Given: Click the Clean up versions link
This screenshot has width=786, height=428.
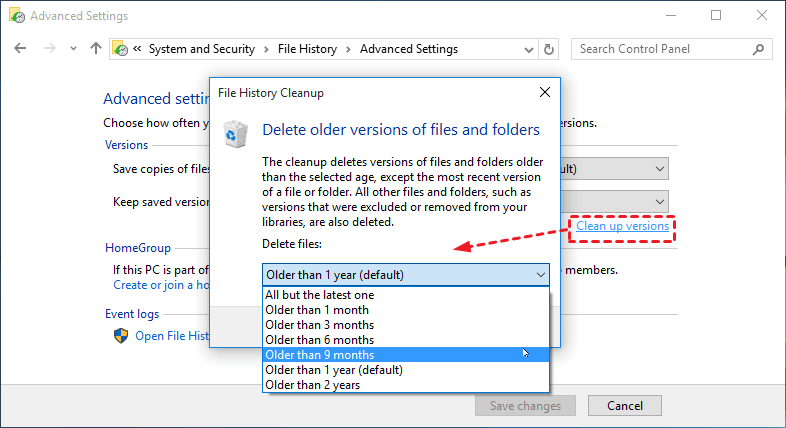Looking at the screenshot, I should coord(622,227).
